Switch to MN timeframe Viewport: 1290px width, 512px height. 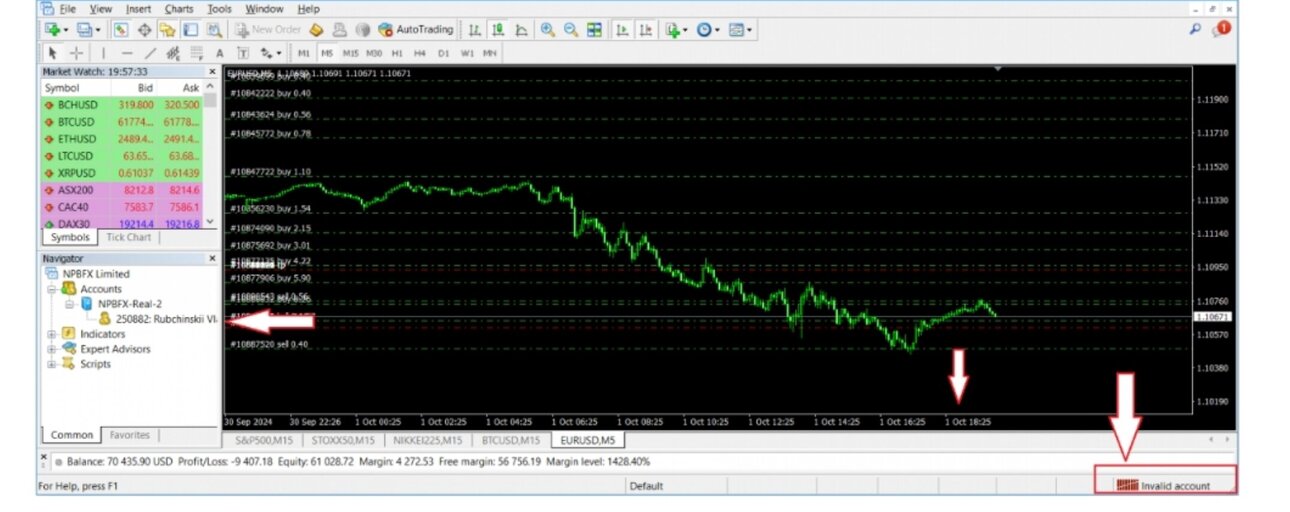[x=490, y=53]
